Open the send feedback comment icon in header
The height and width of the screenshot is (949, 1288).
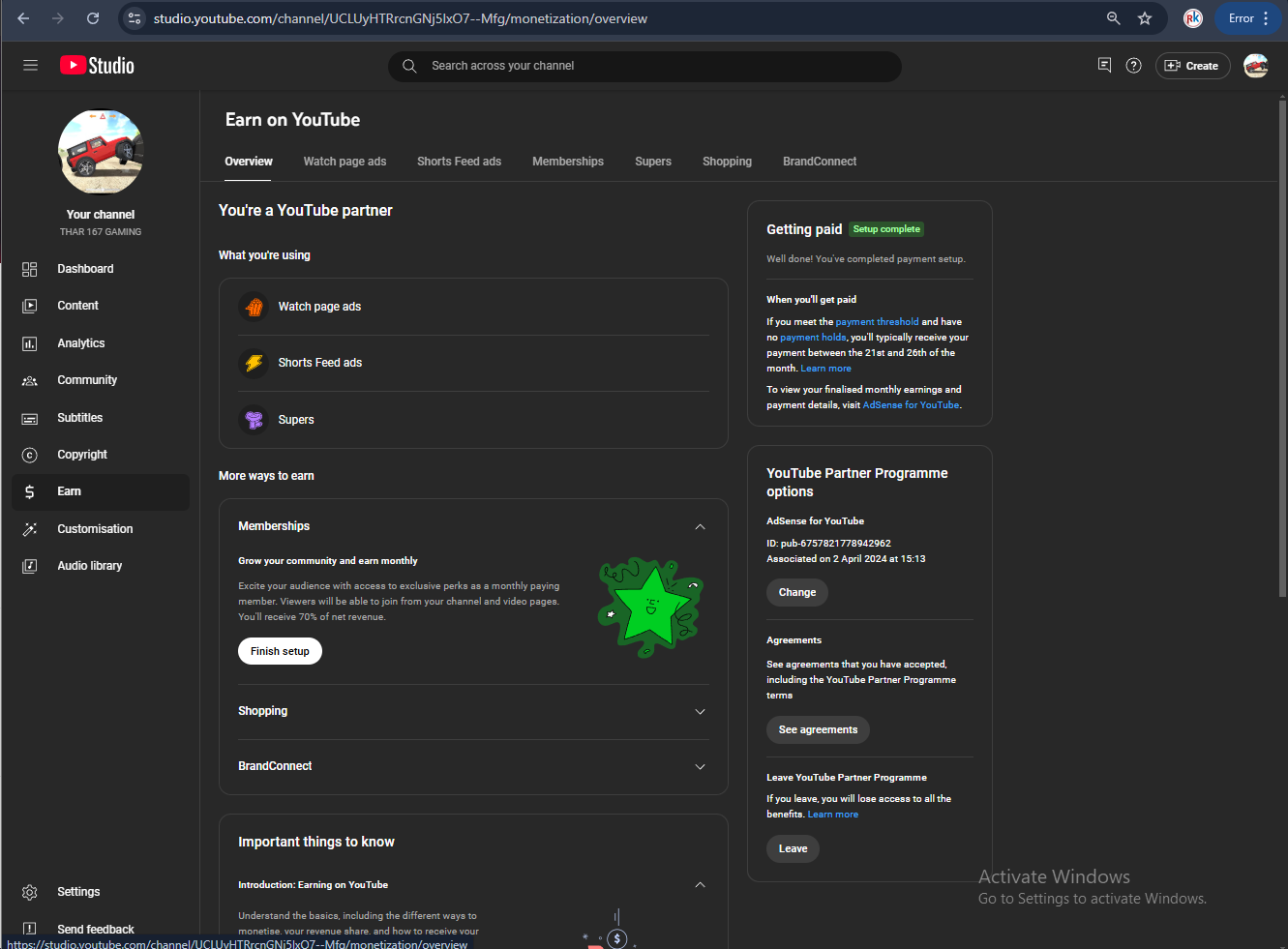(x=1104, y=66)
